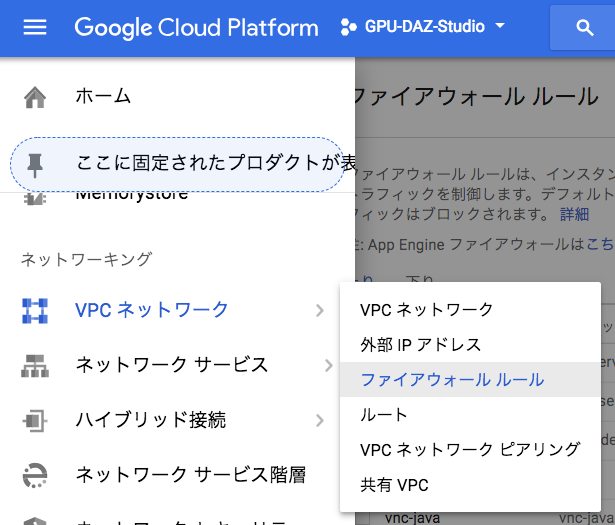Open the hamburger navigation menu
This screenshot has height=525, width=615.
point(35,27)
